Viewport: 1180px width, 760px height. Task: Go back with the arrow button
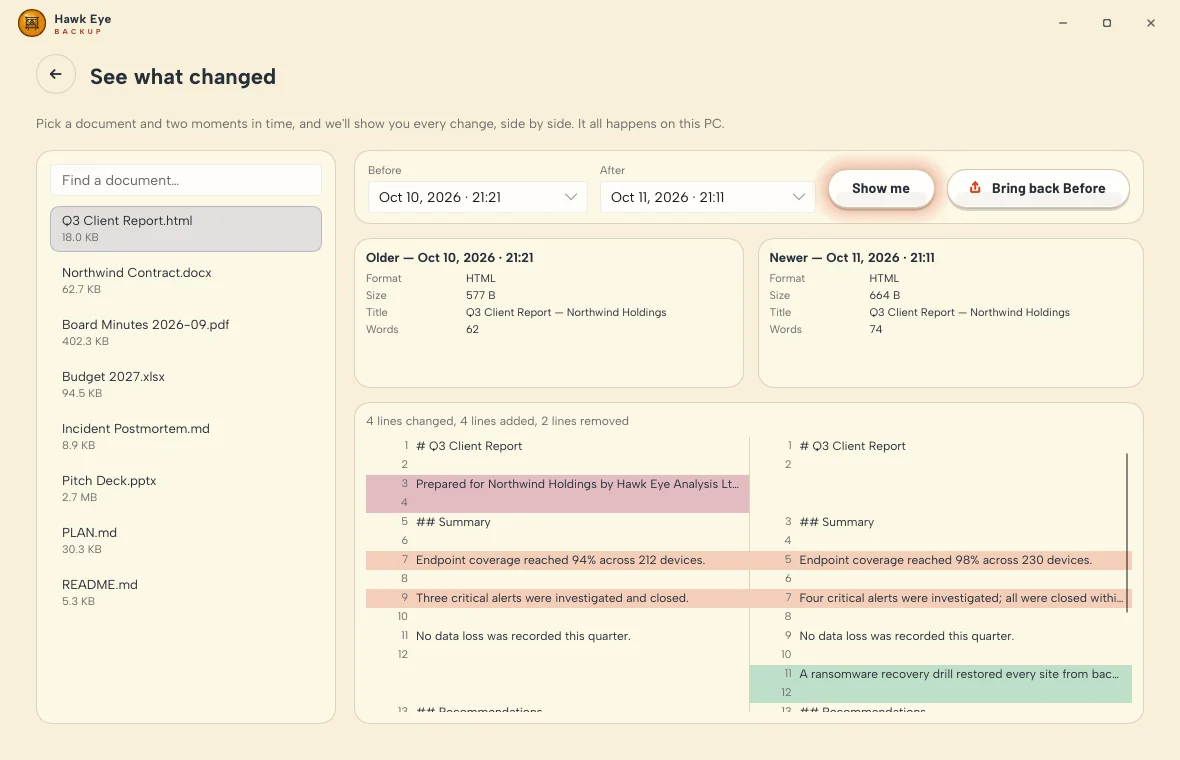point(56,74)
